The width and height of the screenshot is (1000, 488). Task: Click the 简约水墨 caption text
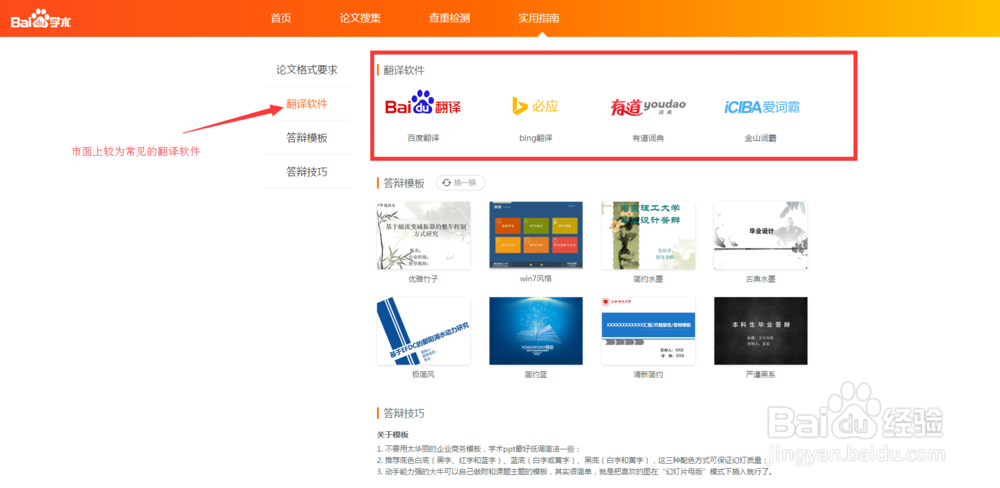(x=648, y=279)
